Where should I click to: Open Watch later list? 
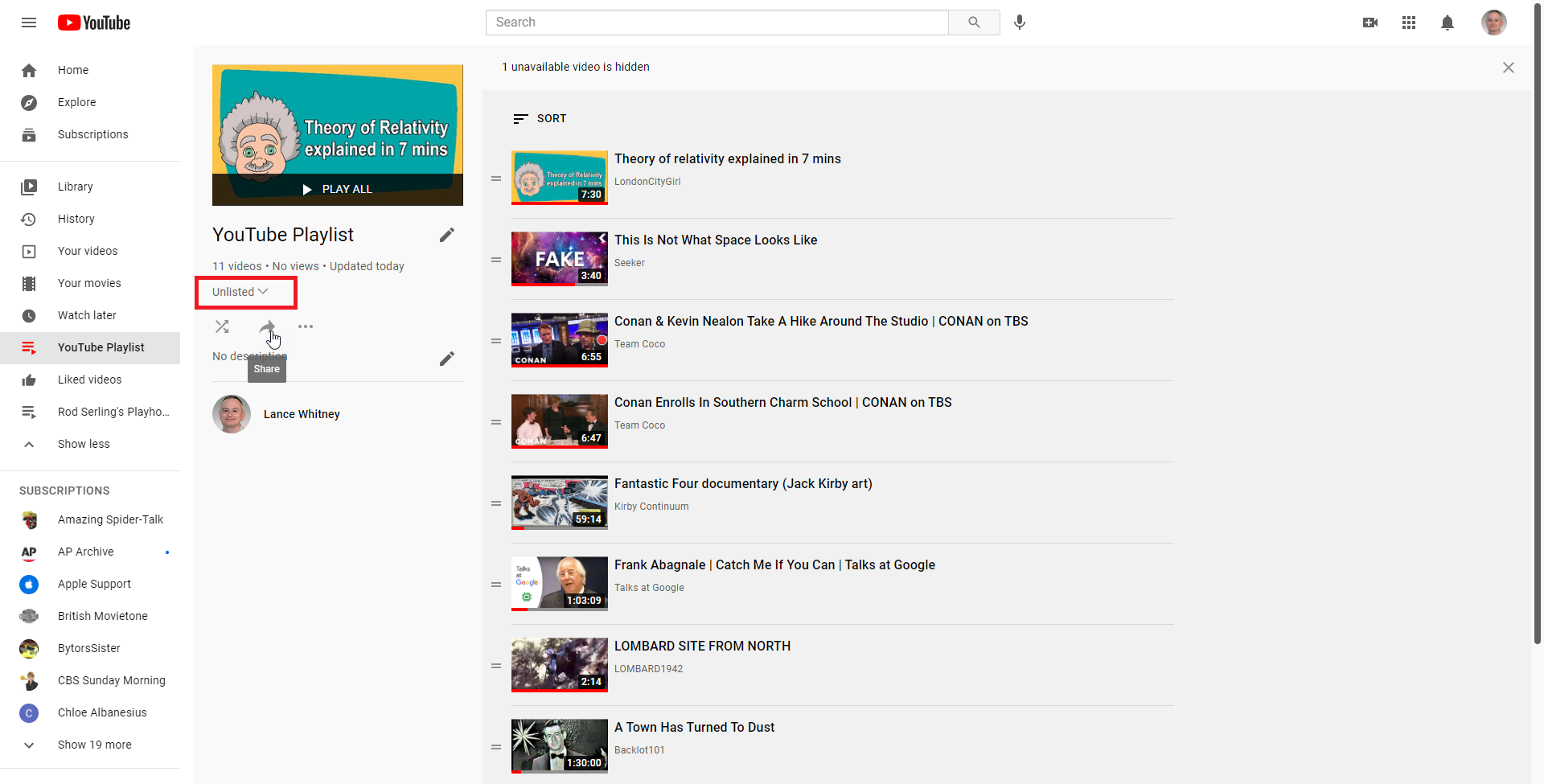pos(90,315)
